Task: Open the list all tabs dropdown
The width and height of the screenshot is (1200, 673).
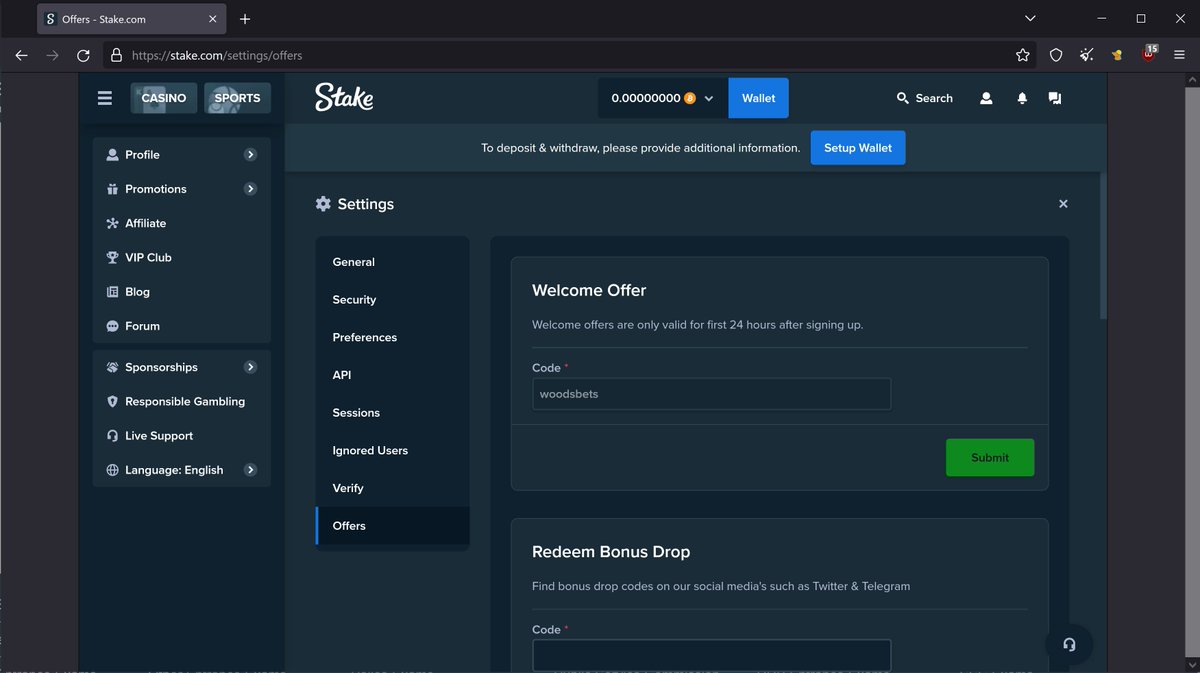Action: pyautogui.click(x=1031, y=19)
